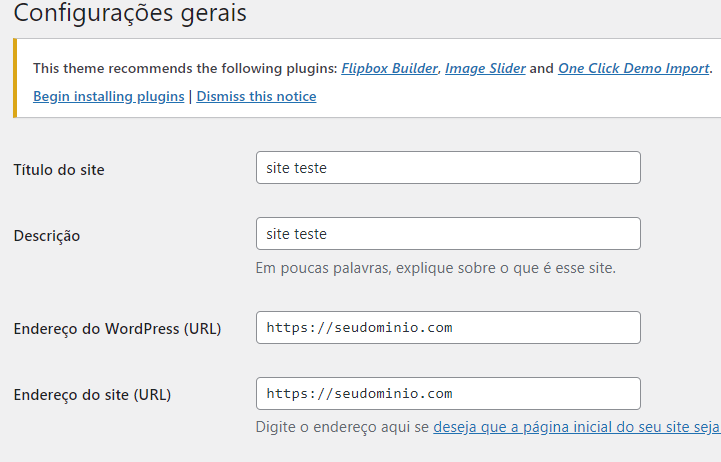Click the 'Endereço do site (URL)' label
The height and width of the screenshot is (462, 721).
point(92,395)
